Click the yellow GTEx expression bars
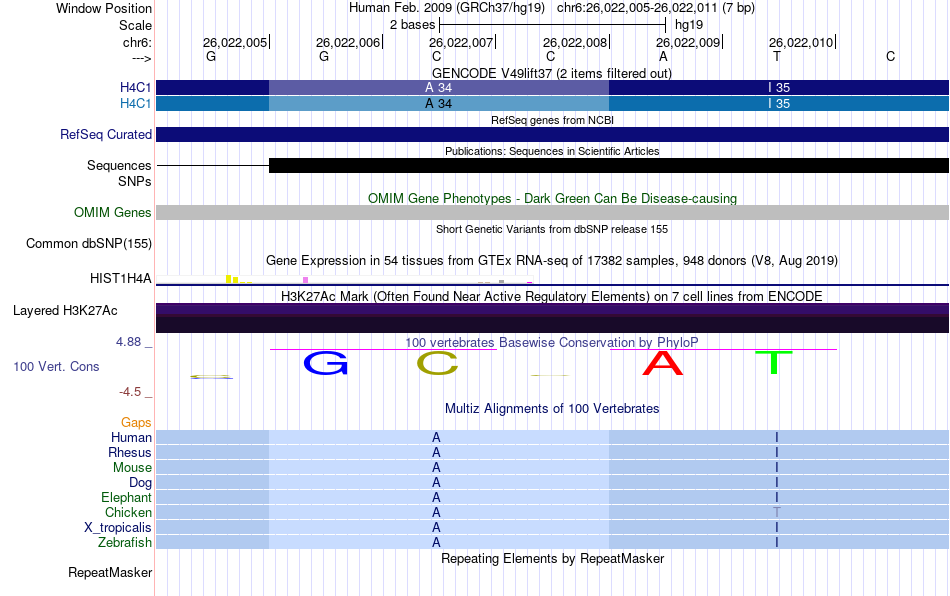Image resolution: width=950 pixels, height=596 pixels. [x=239, y=279]
